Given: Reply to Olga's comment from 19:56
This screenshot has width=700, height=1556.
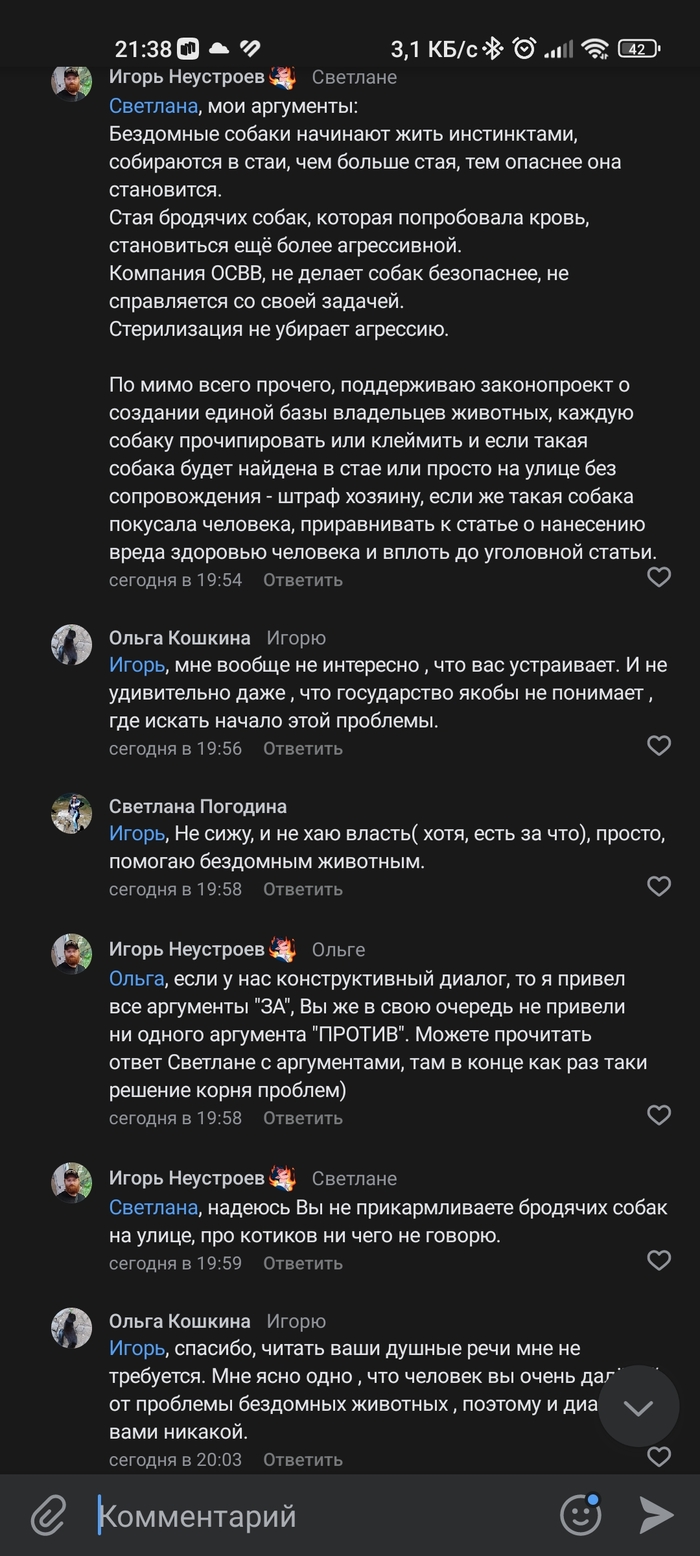Looking at the screenshot, I should coord(302,748).
